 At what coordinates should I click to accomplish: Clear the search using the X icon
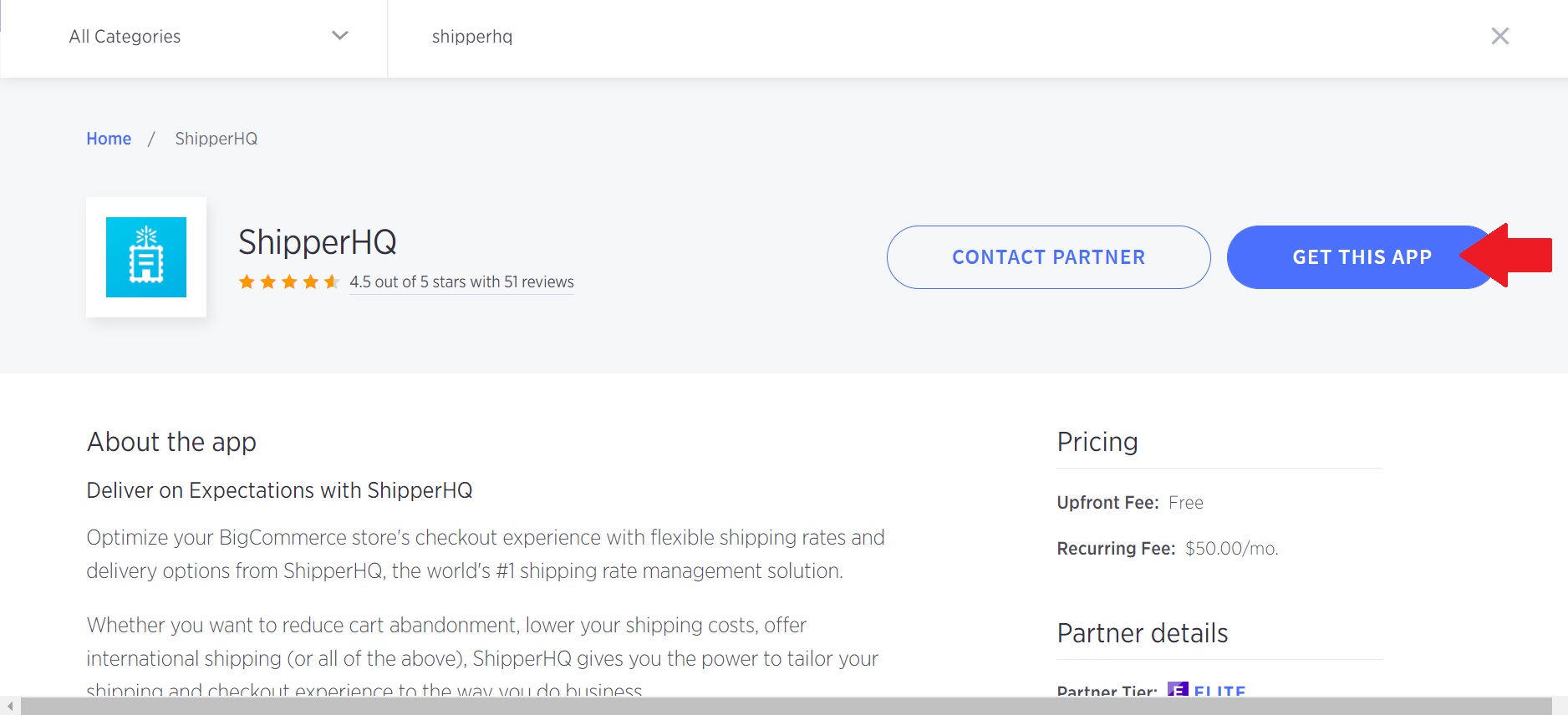(x=1500, y=36)
